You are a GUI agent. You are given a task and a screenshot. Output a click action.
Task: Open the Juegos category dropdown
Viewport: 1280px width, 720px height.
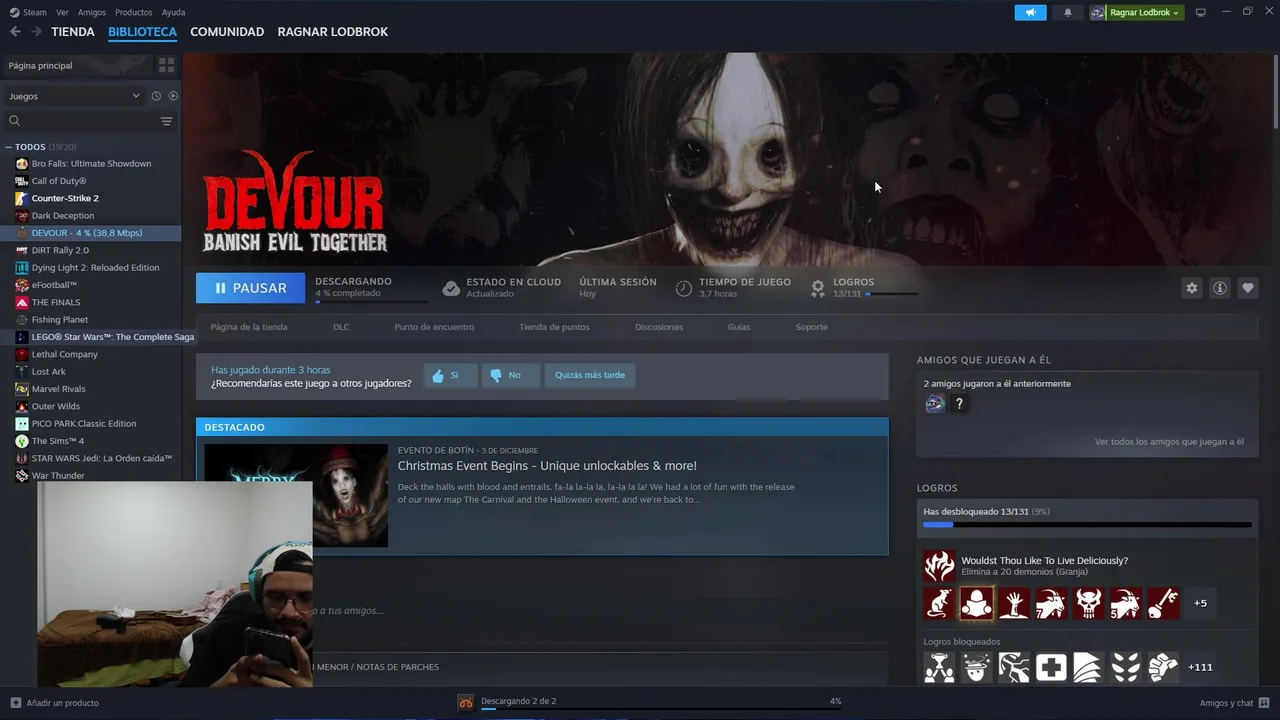click(74, 96)
